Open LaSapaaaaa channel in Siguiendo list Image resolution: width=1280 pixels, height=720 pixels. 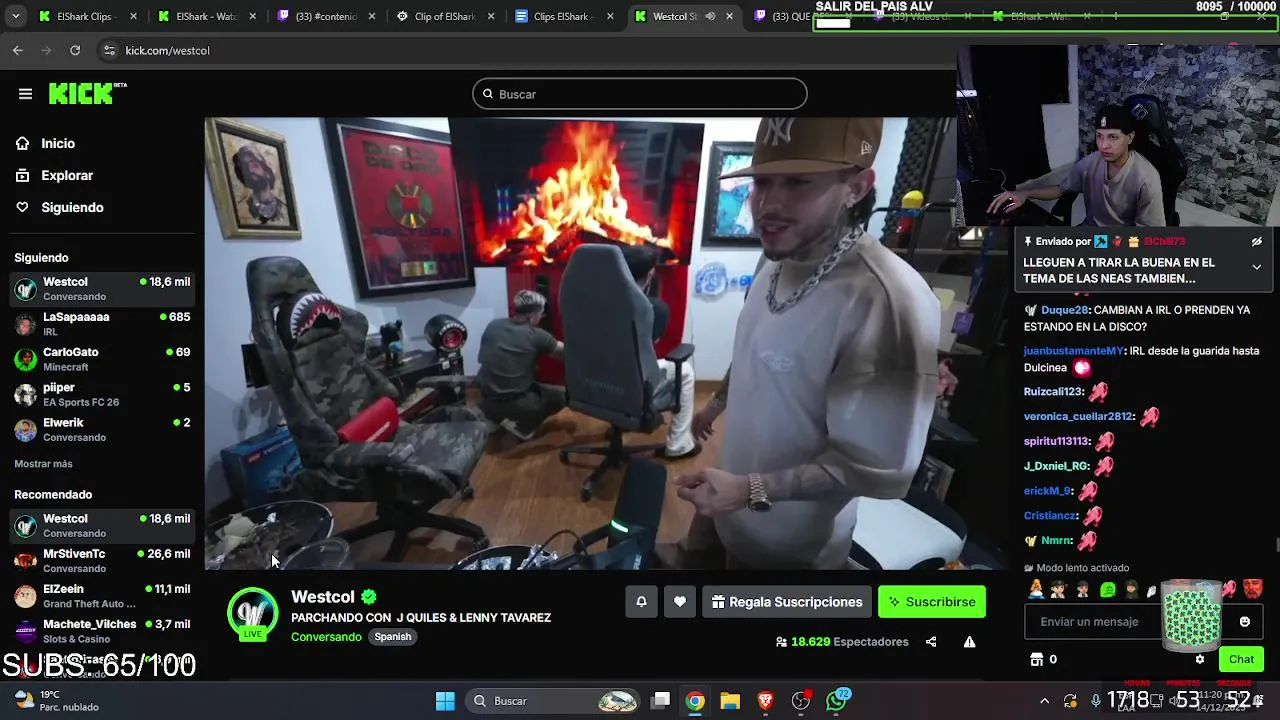pos(102,324)
